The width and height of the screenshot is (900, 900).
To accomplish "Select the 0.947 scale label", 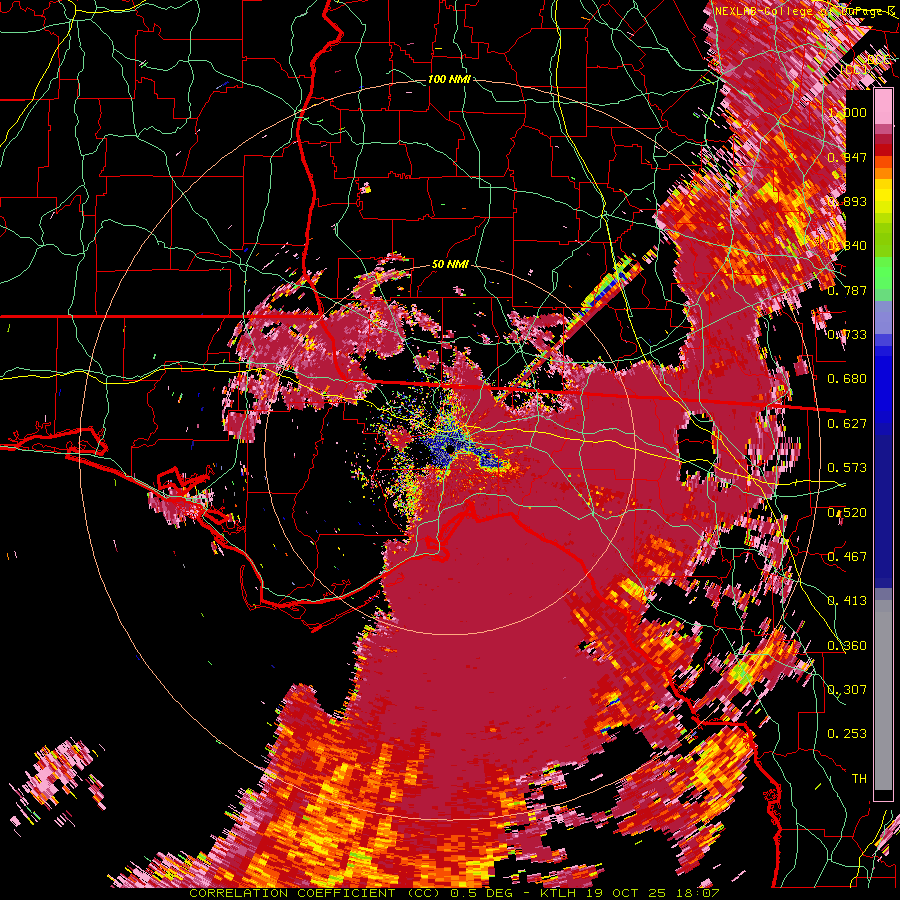I will [847, 157].
